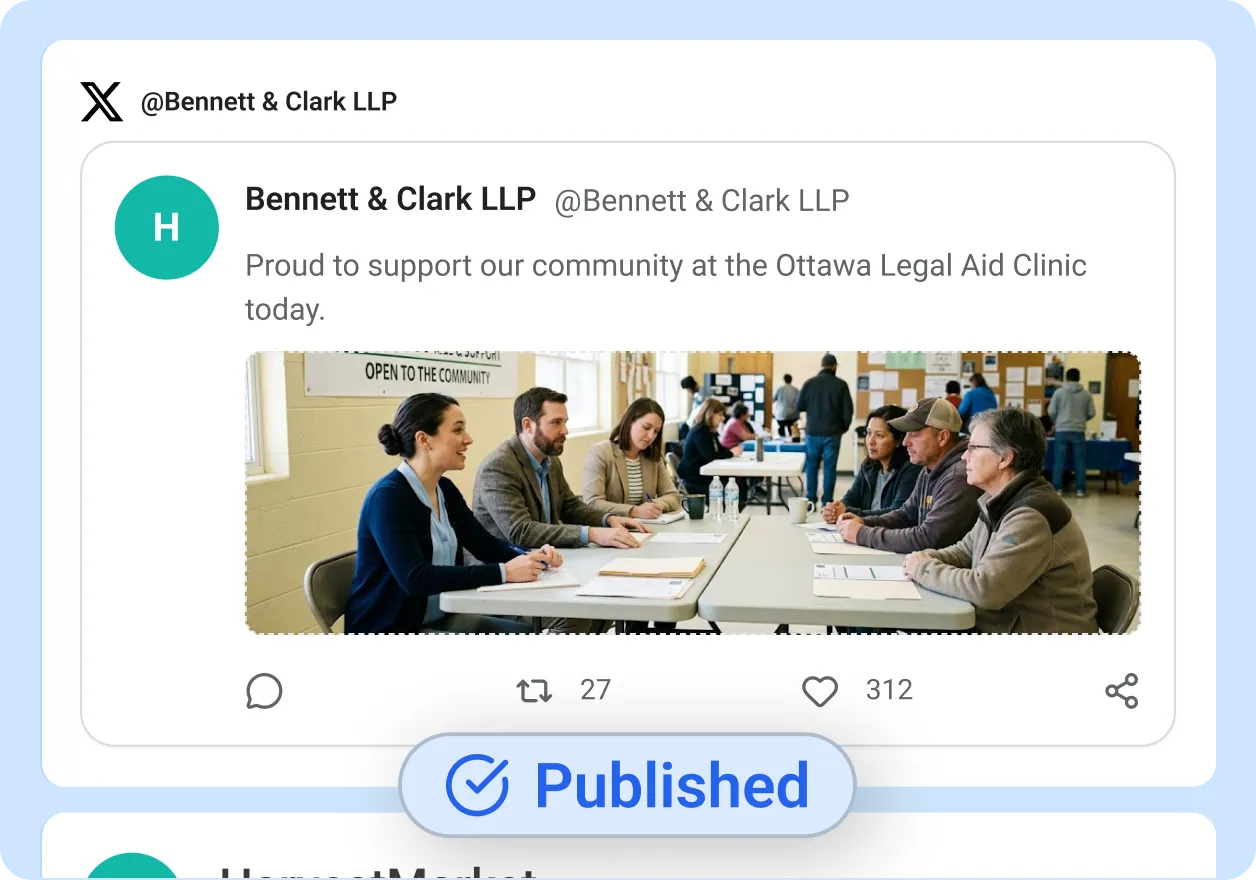Click the word today in the post text
Screen dimensions: 1256x880
point(285,310)
